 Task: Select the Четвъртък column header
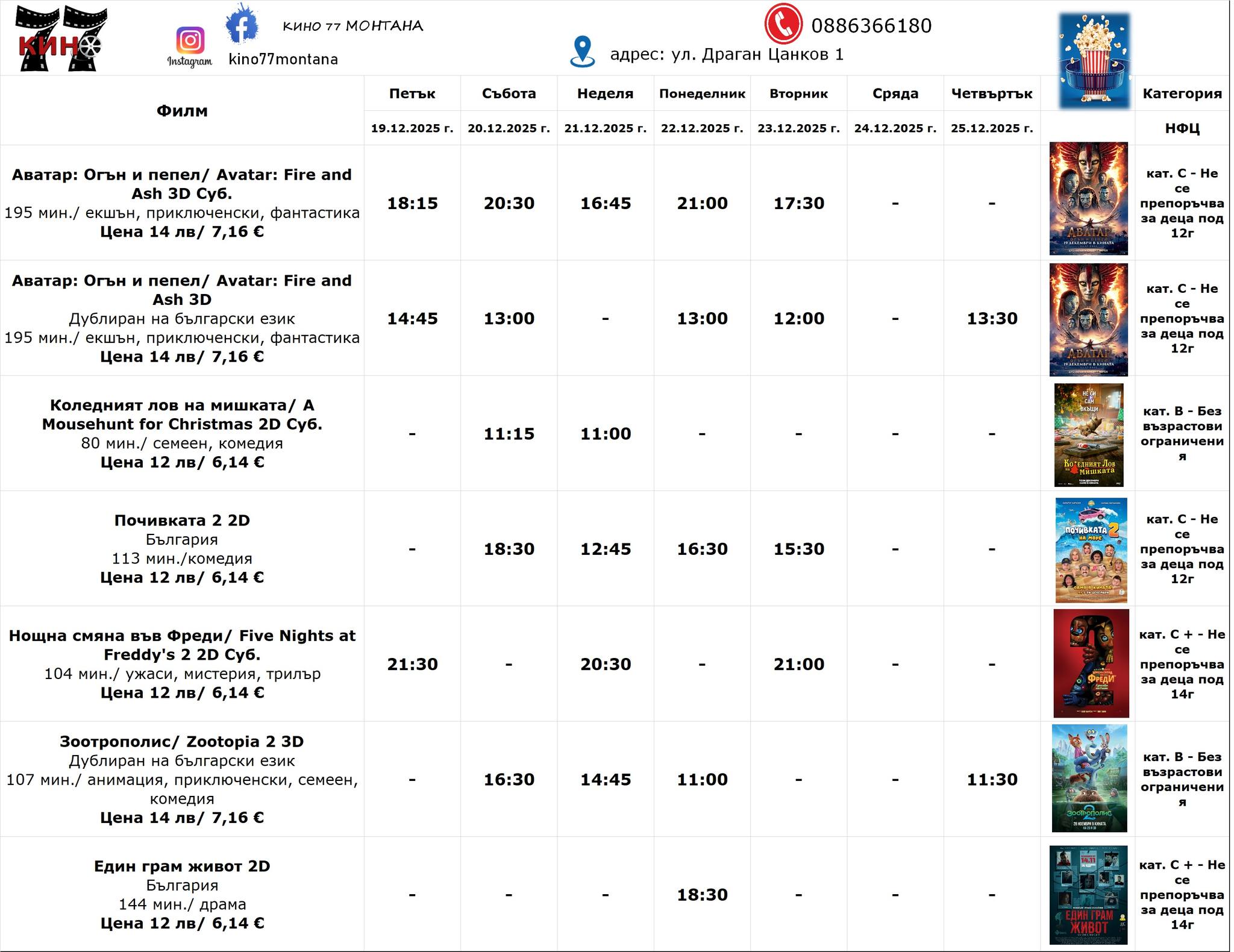pyautogui.click(x=992, y=93)
